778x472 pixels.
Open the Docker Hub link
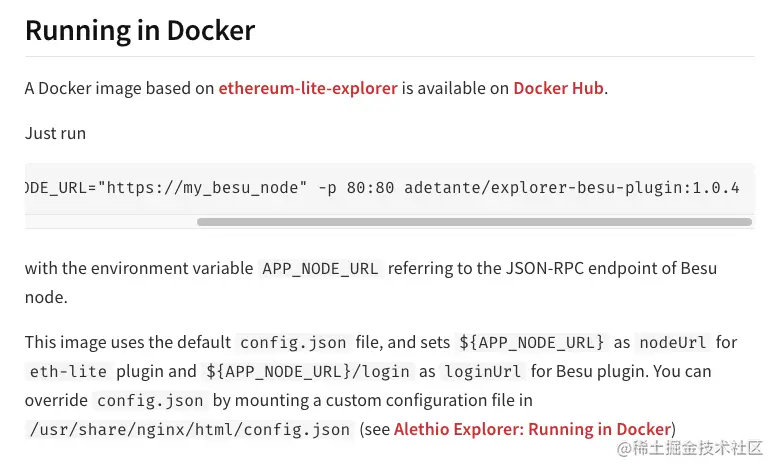(x=558, y=88)
